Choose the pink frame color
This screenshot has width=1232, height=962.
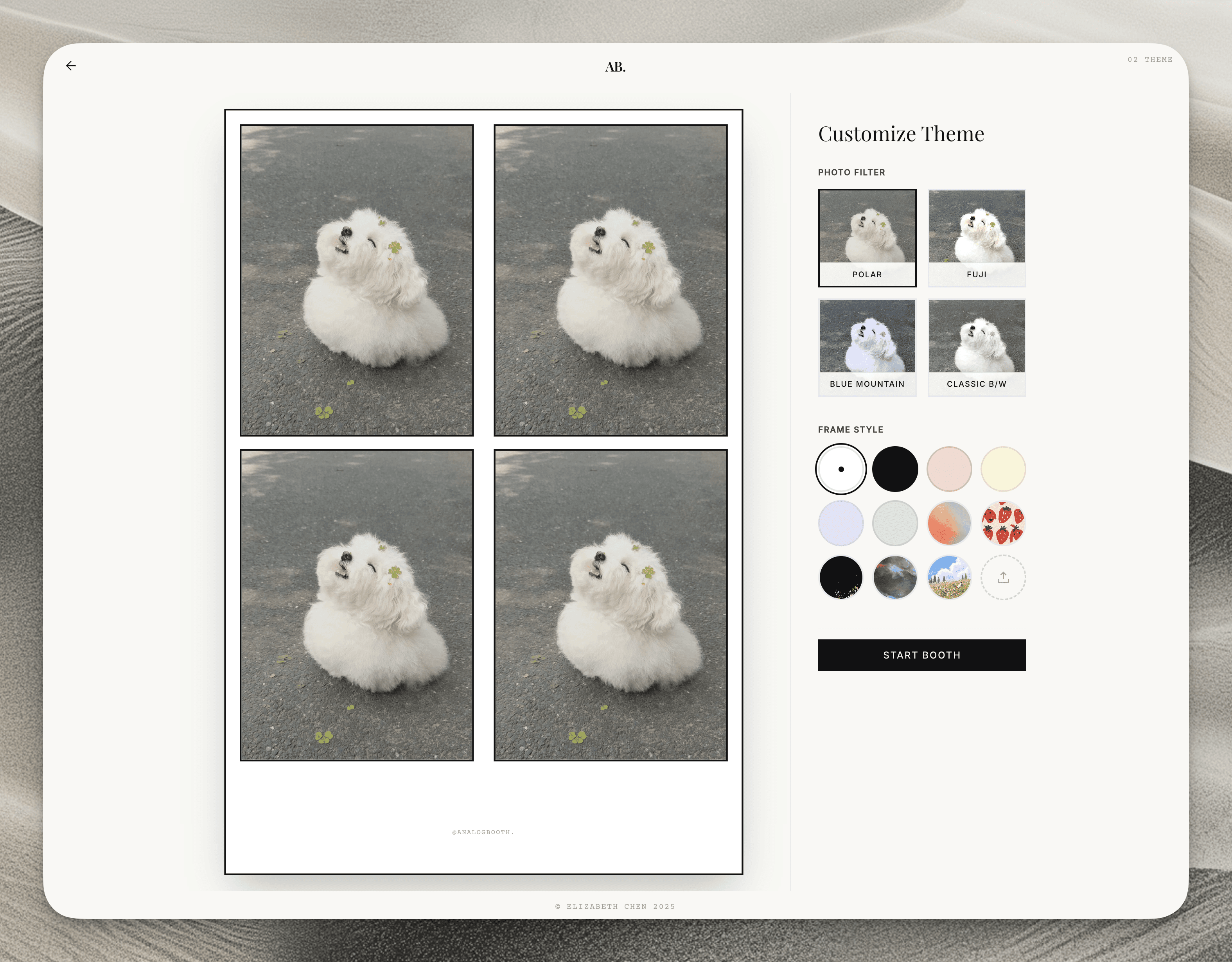949,469
